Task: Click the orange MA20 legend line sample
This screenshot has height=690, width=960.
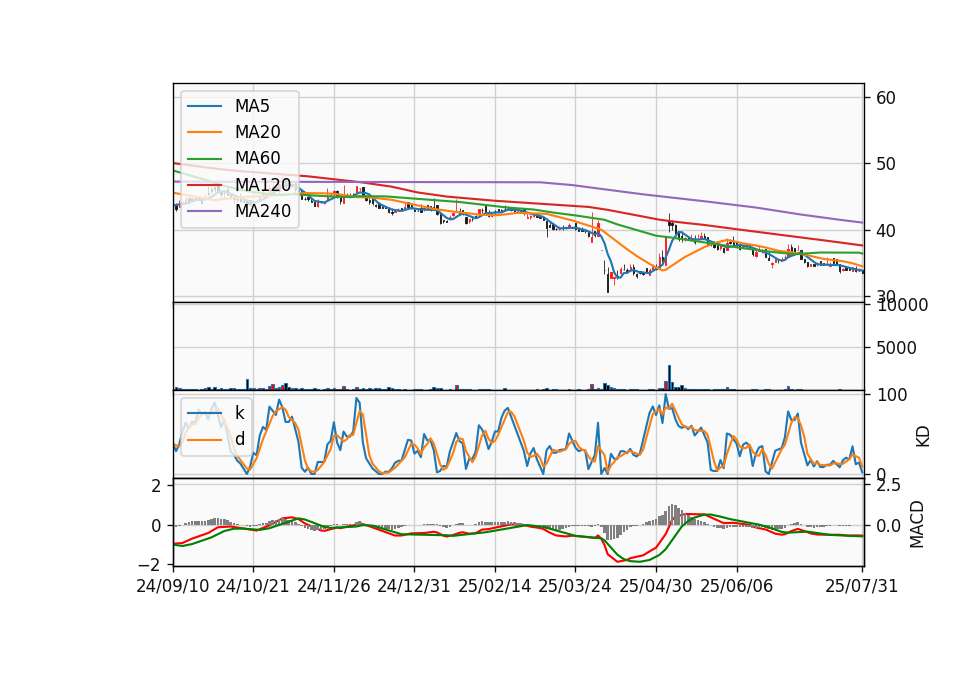Action: click(204, 132)
